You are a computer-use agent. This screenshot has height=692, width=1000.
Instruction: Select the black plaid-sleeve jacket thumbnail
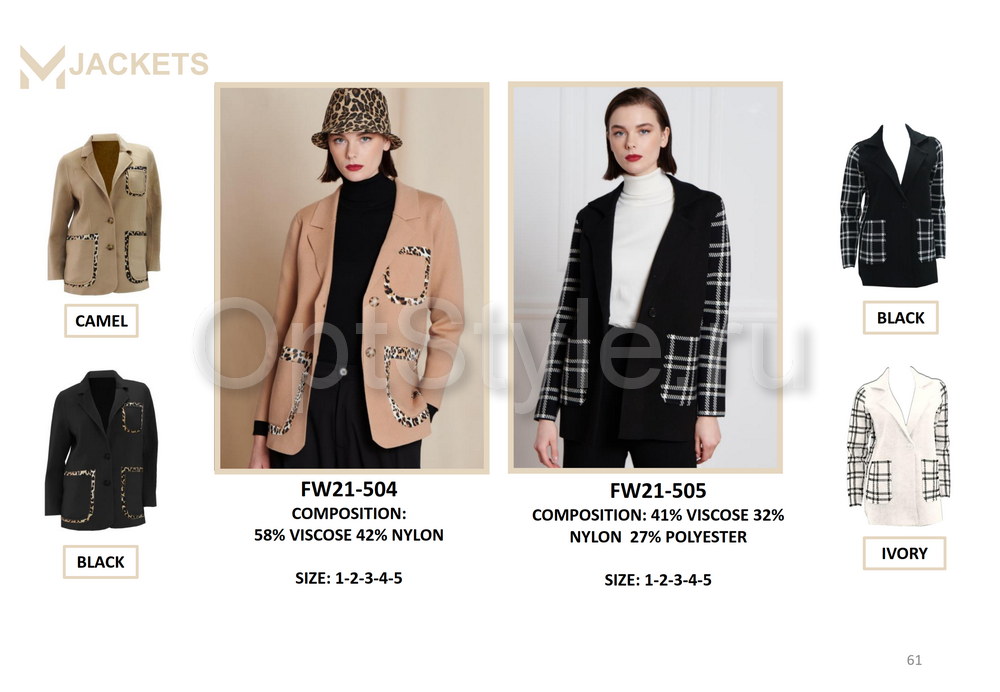click(893, 205)
